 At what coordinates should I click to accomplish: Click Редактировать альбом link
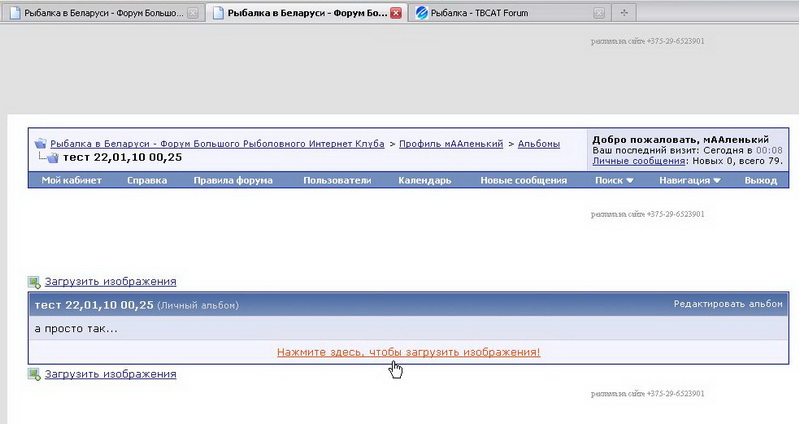coord(727,304)
